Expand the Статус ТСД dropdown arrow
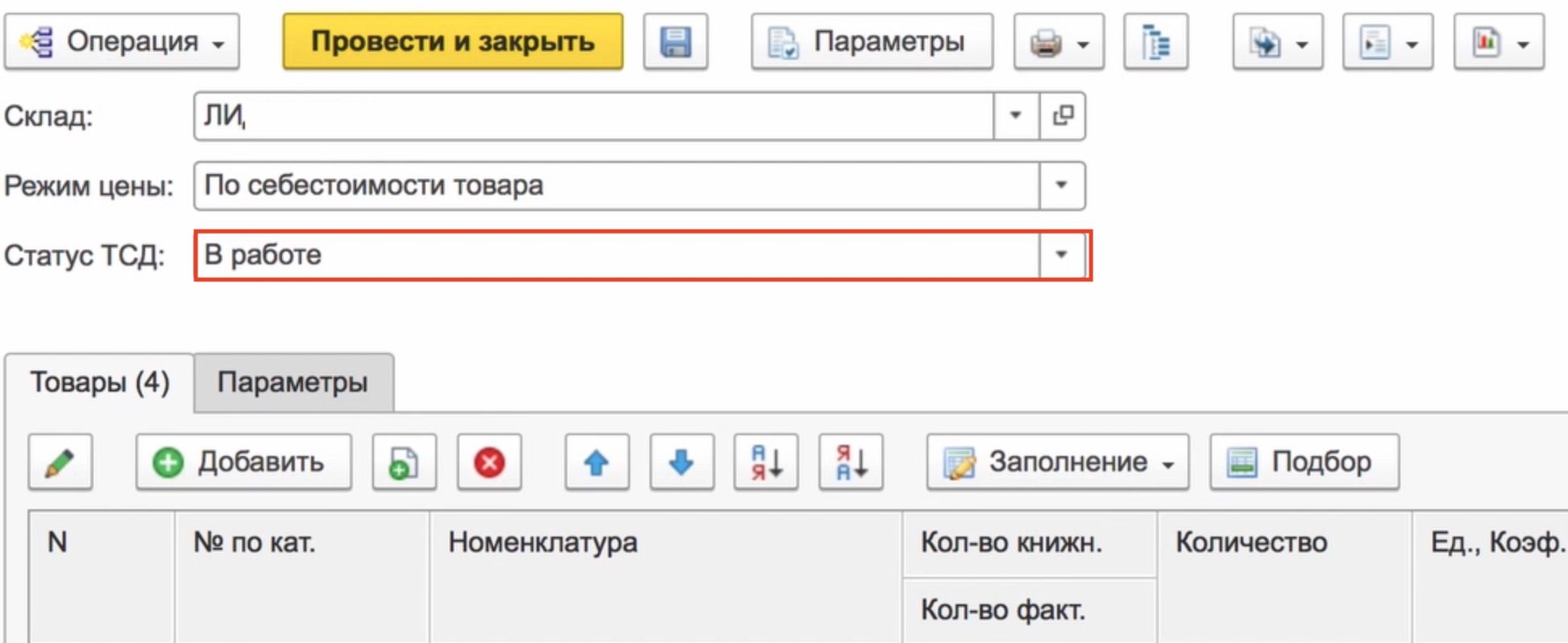 point(1061,255)
